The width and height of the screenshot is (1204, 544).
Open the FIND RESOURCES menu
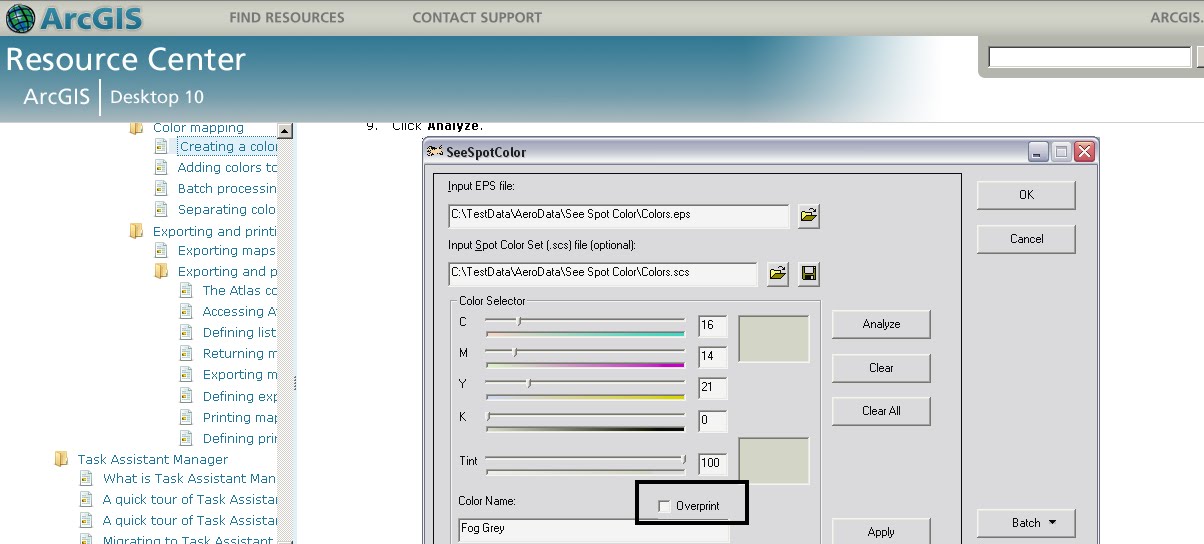286,17
